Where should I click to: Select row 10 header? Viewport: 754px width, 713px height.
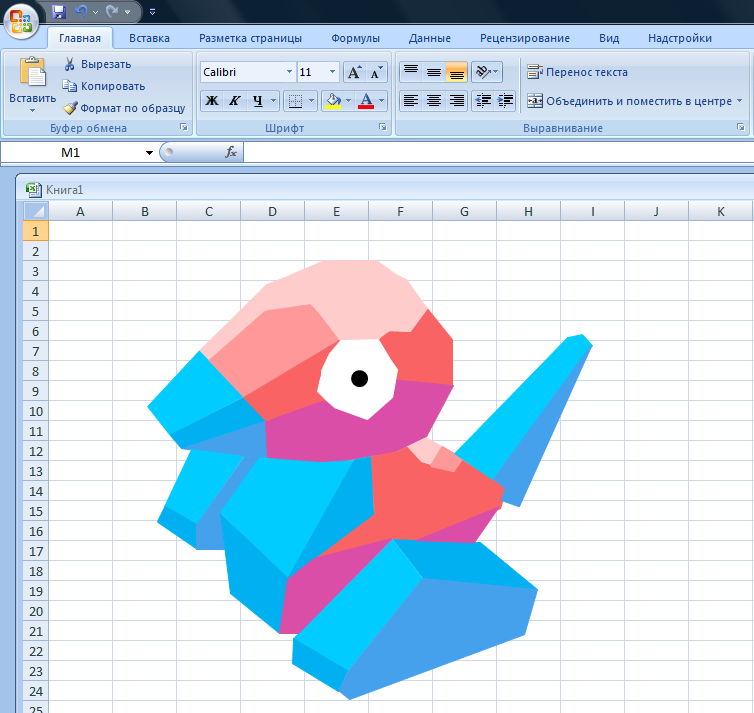tap(36, 411)
